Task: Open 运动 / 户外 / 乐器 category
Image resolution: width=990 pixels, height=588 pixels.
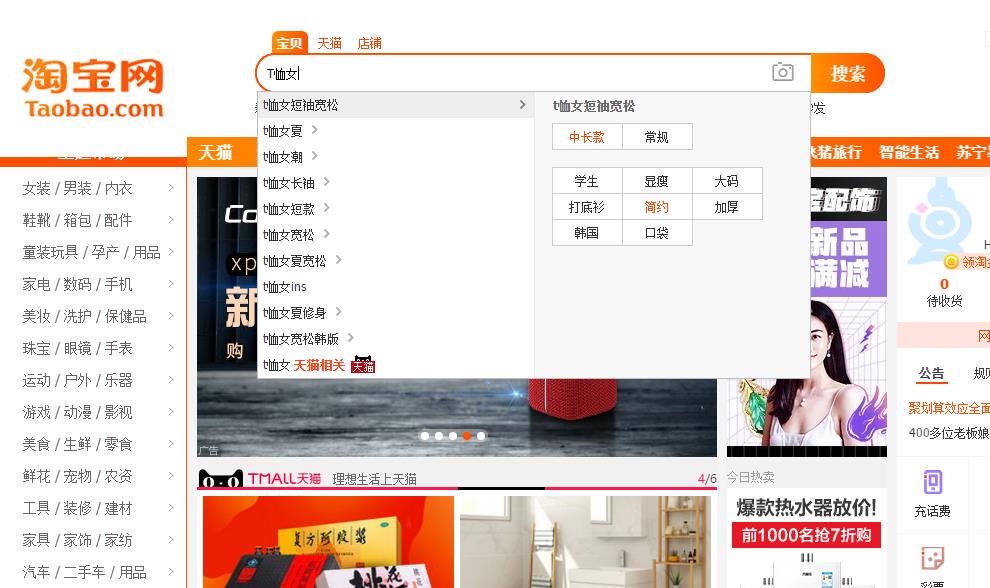Action: tap(78, 380)
